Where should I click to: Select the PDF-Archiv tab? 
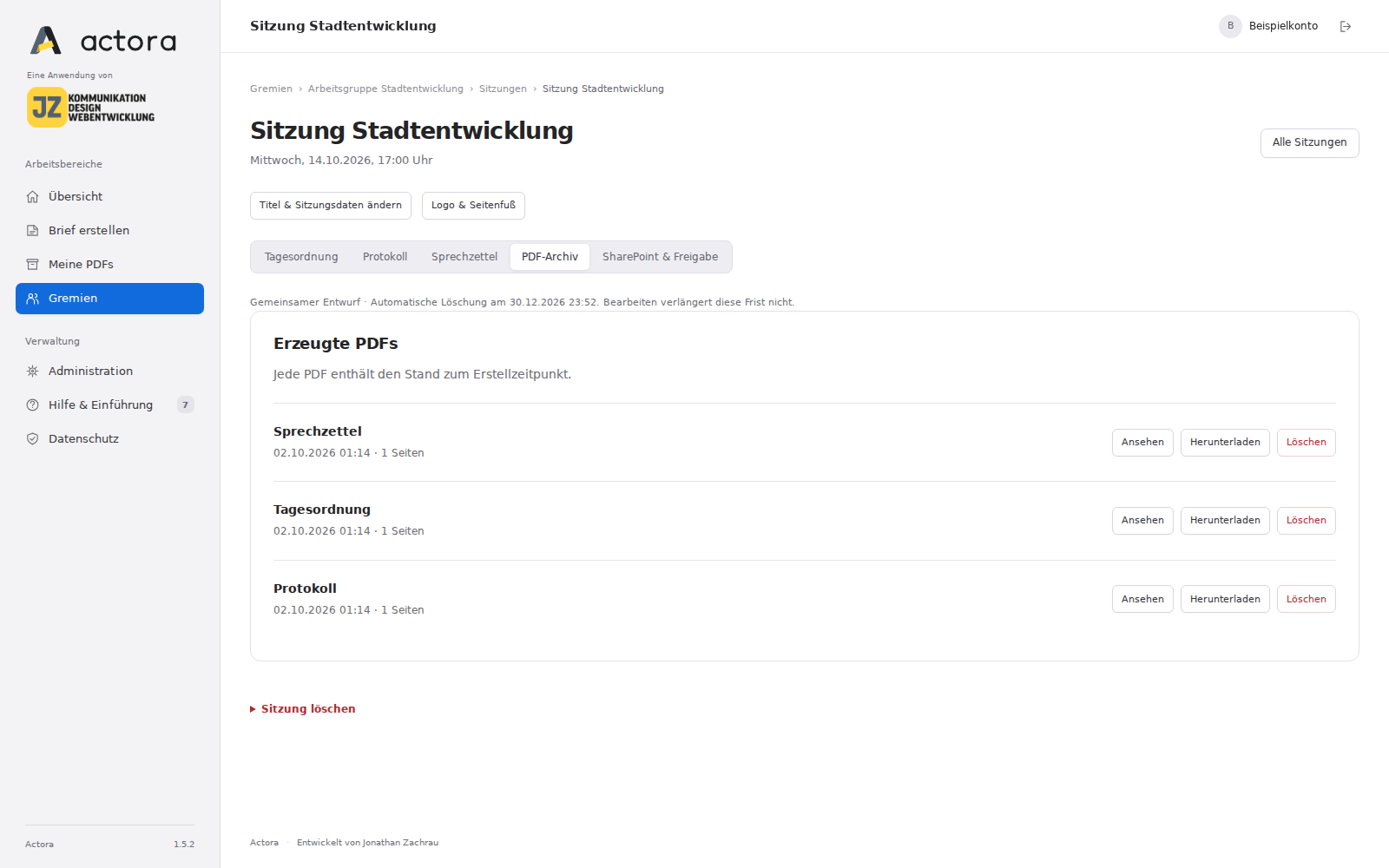pyautogui.click(x=550, y=257)
